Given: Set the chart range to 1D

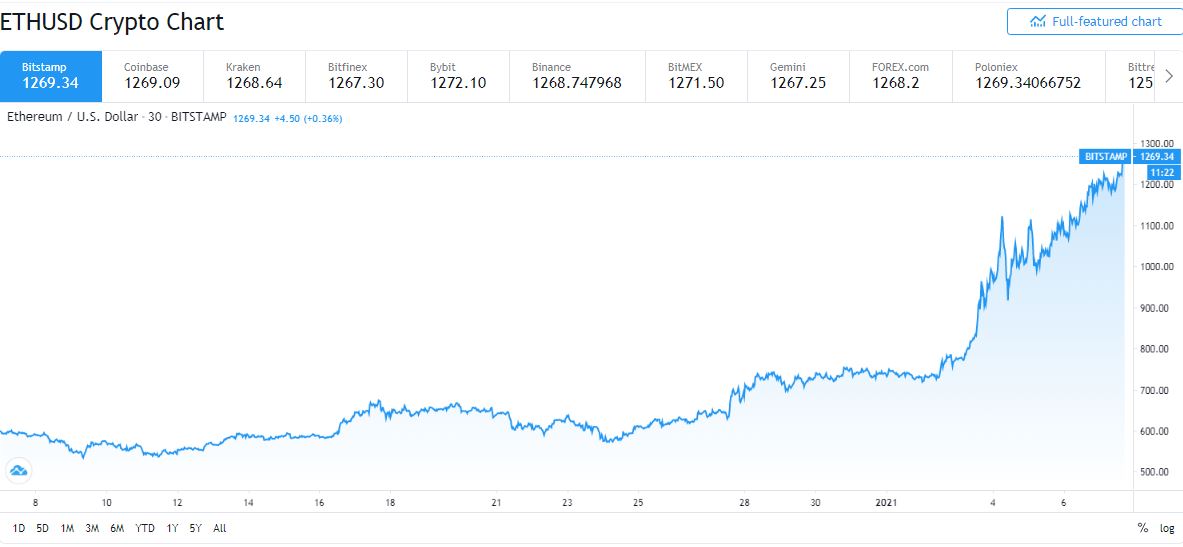Looking at the screenshot, I should (19, 528).
